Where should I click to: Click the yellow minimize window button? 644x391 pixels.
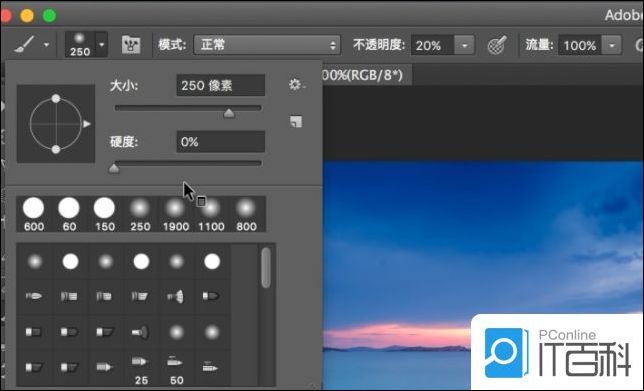[27, 16]
